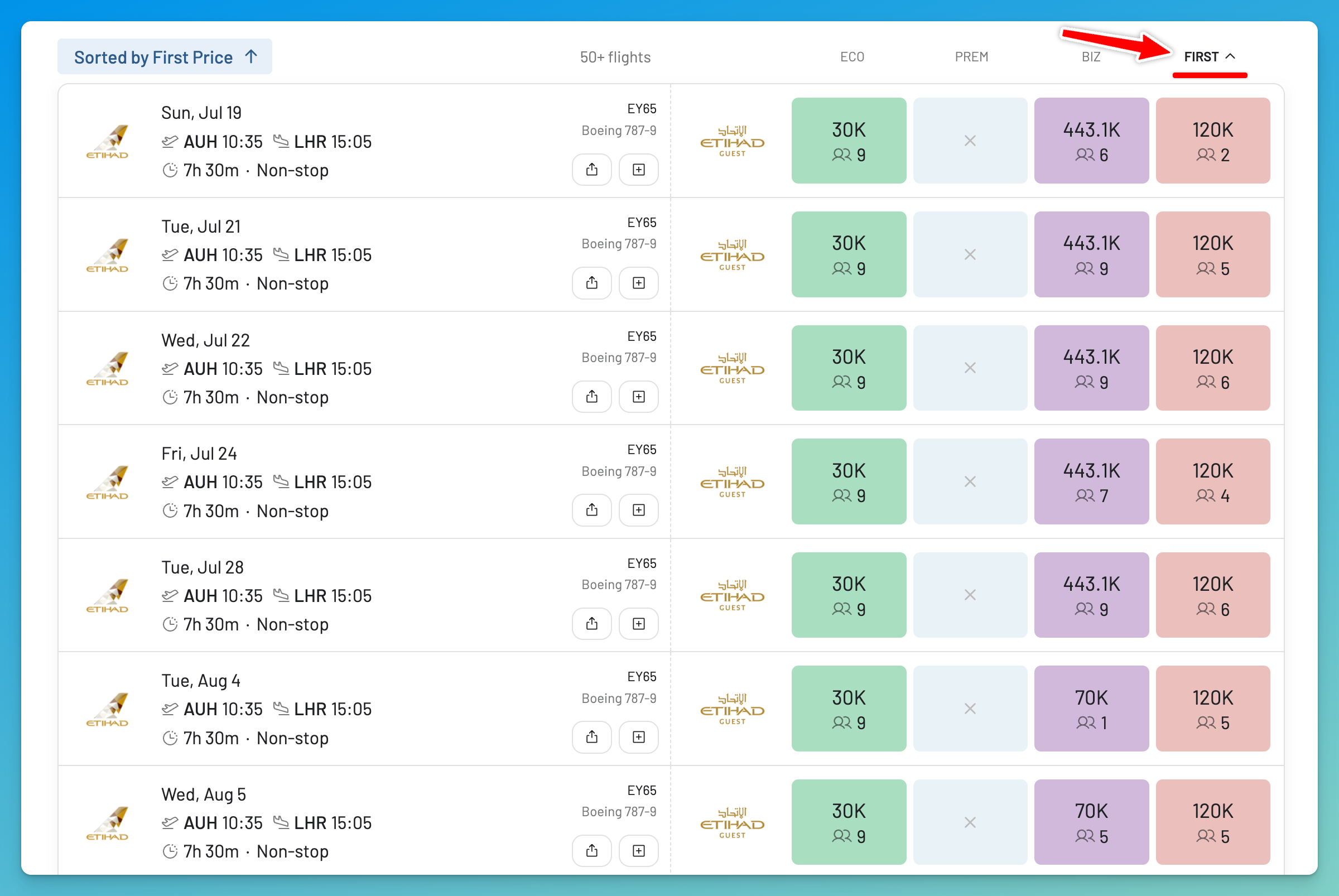Select 120K first fare for Sun, Jul 19

[x=1213, y=141]
